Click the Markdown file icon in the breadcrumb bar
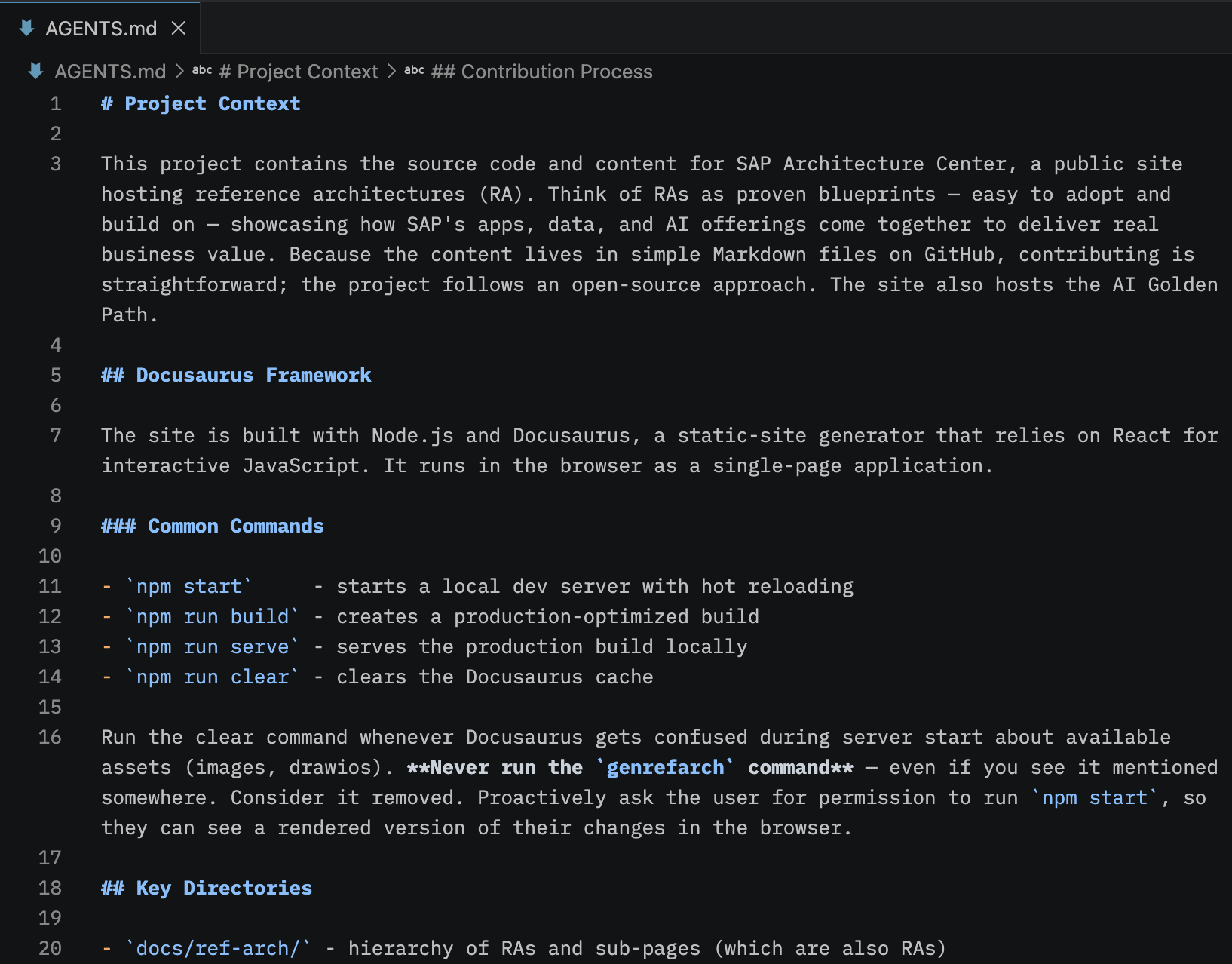Screen dimensions: 1232x964 (35, 72)
